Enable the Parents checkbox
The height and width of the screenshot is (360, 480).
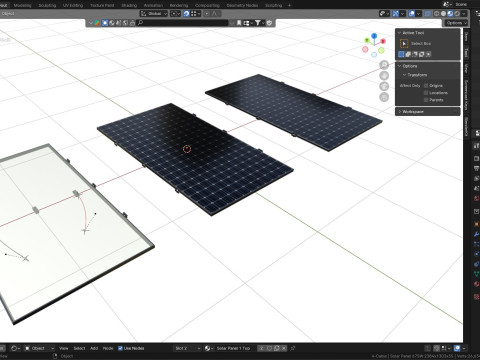pos(426,100)
